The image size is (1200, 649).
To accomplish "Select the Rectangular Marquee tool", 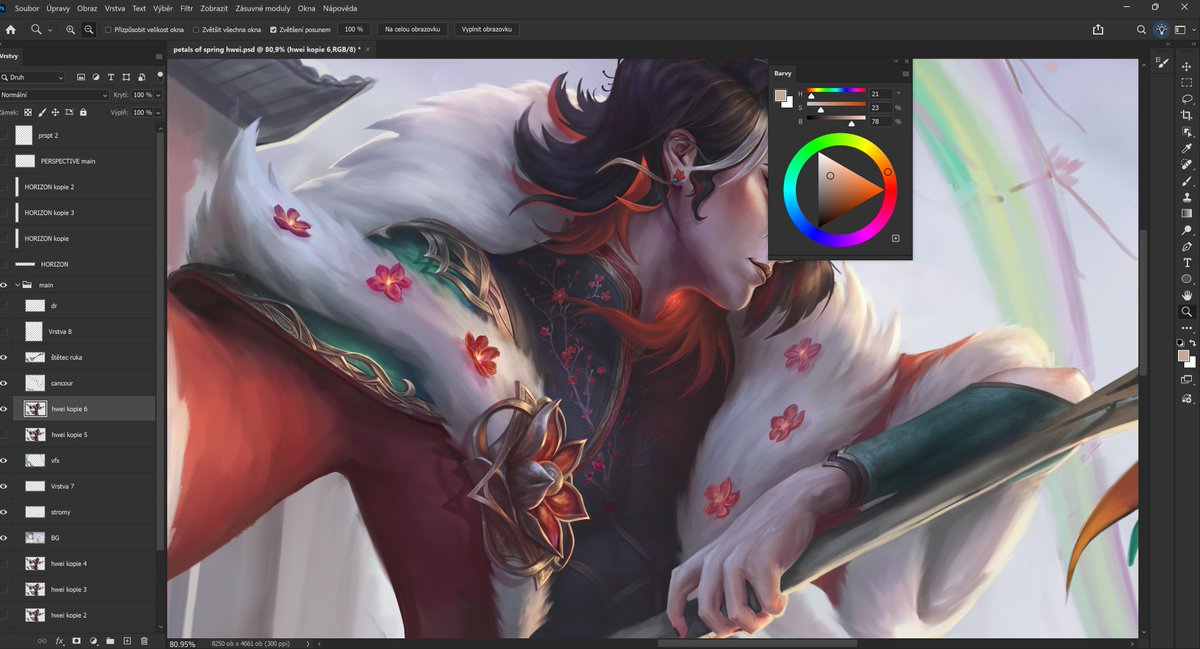I will pyautogui.click(x=1187, y=82).
